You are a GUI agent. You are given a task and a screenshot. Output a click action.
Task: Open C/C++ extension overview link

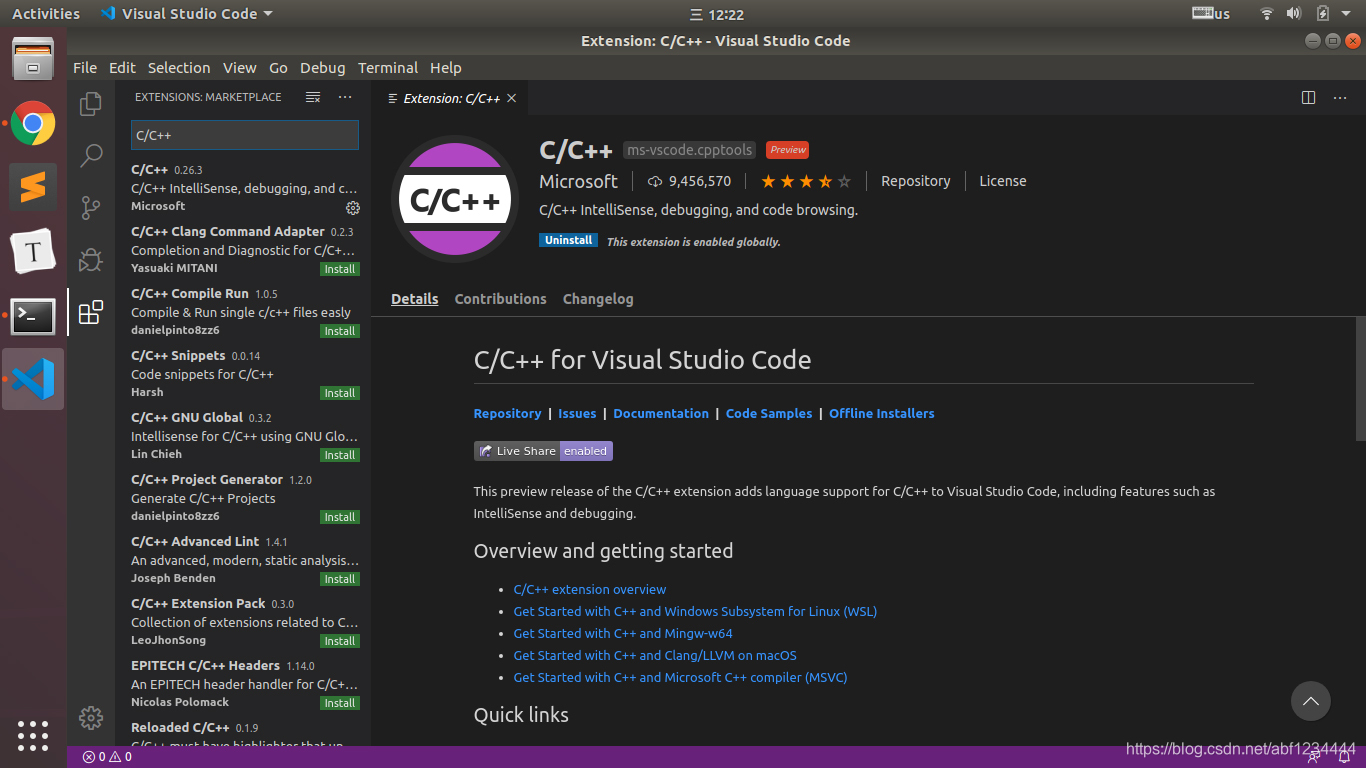coord(590,590)
